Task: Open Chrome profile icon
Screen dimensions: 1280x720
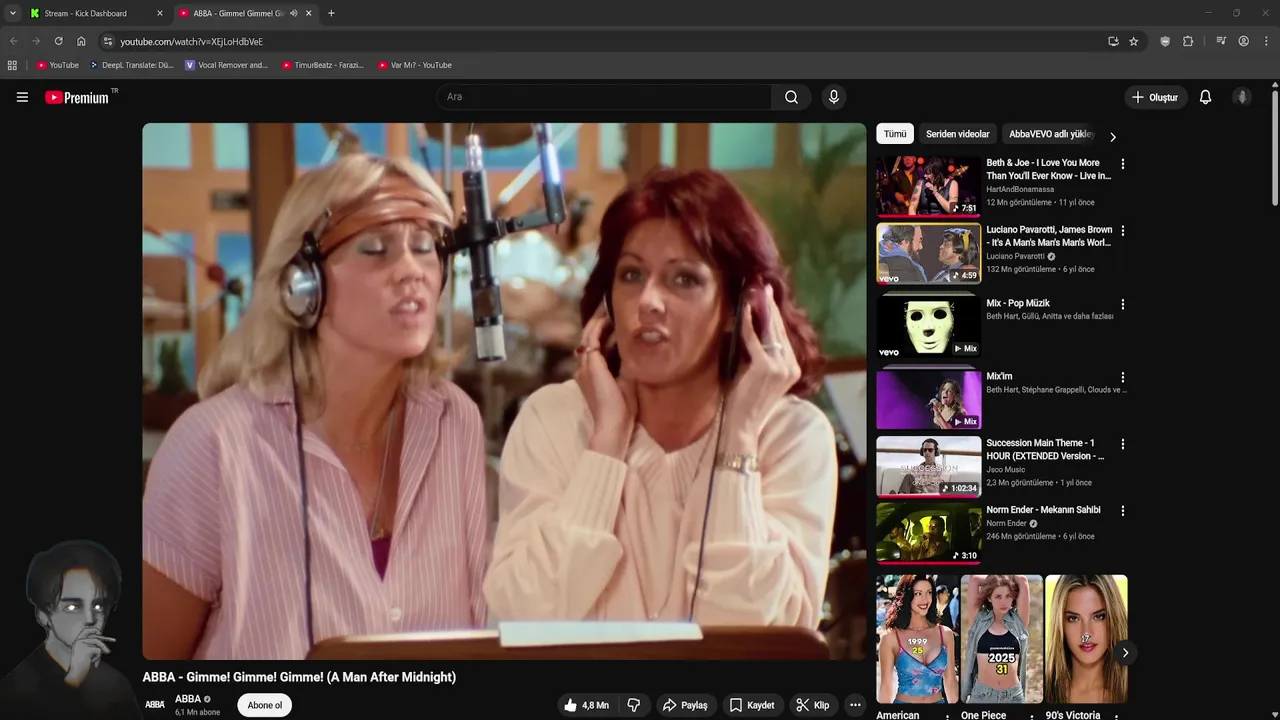Action: click(x=1244, y=41)
